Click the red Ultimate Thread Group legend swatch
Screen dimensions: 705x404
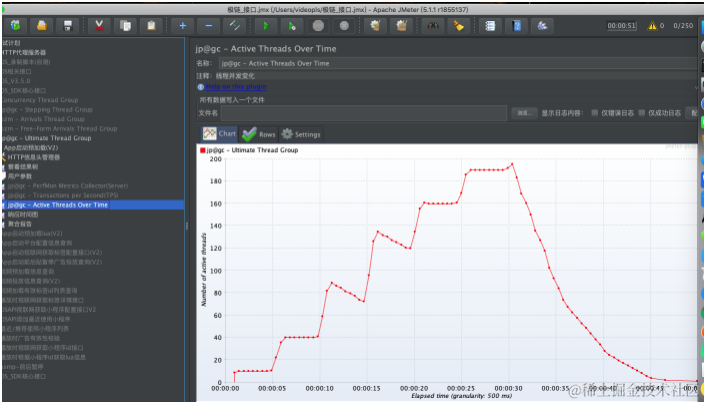[x=203, y=150]
